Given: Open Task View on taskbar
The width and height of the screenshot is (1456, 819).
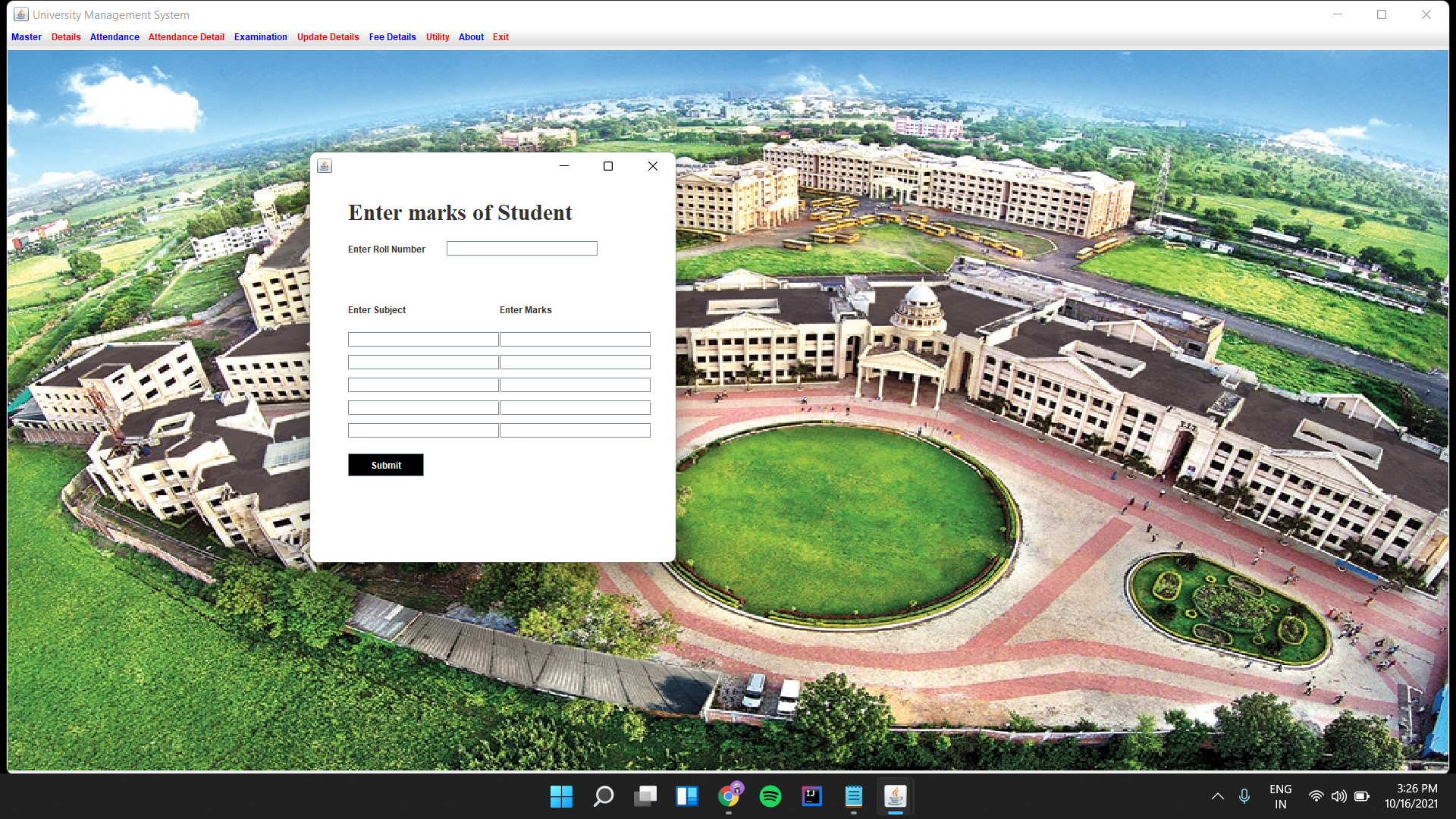Looking at the screenshot, I should [645, 796].
